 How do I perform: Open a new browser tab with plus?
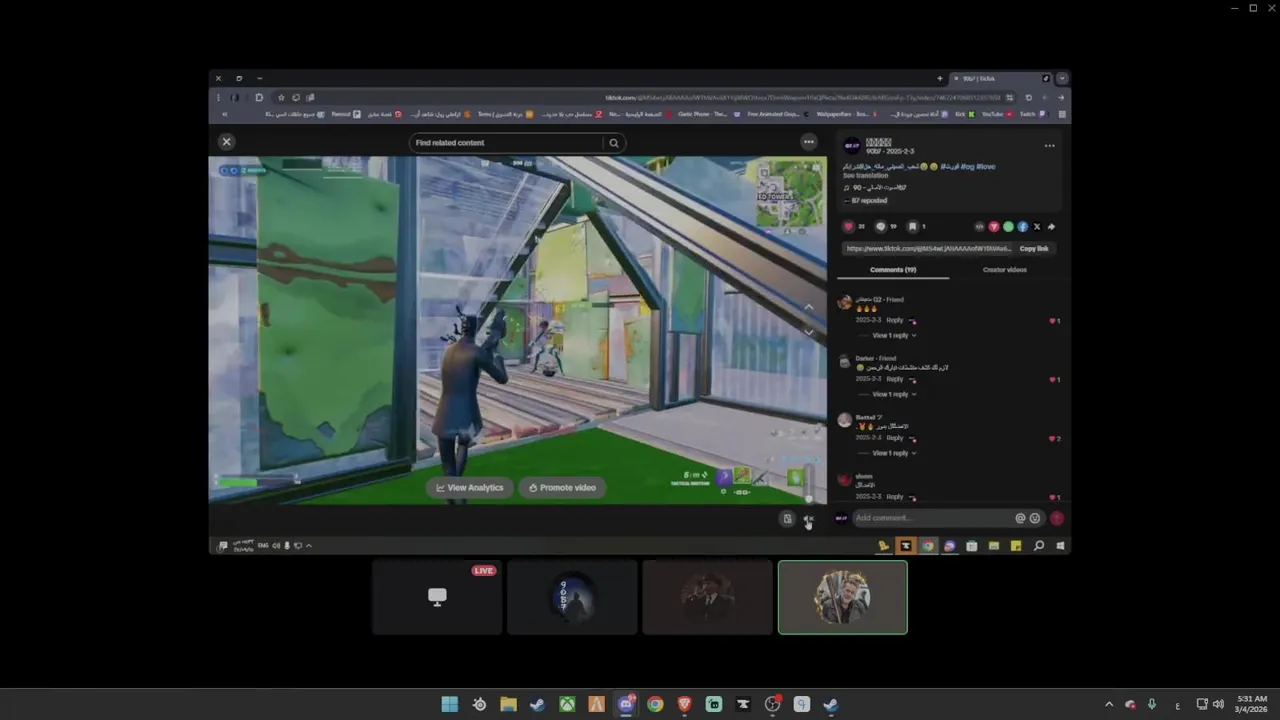pos(939,78)
